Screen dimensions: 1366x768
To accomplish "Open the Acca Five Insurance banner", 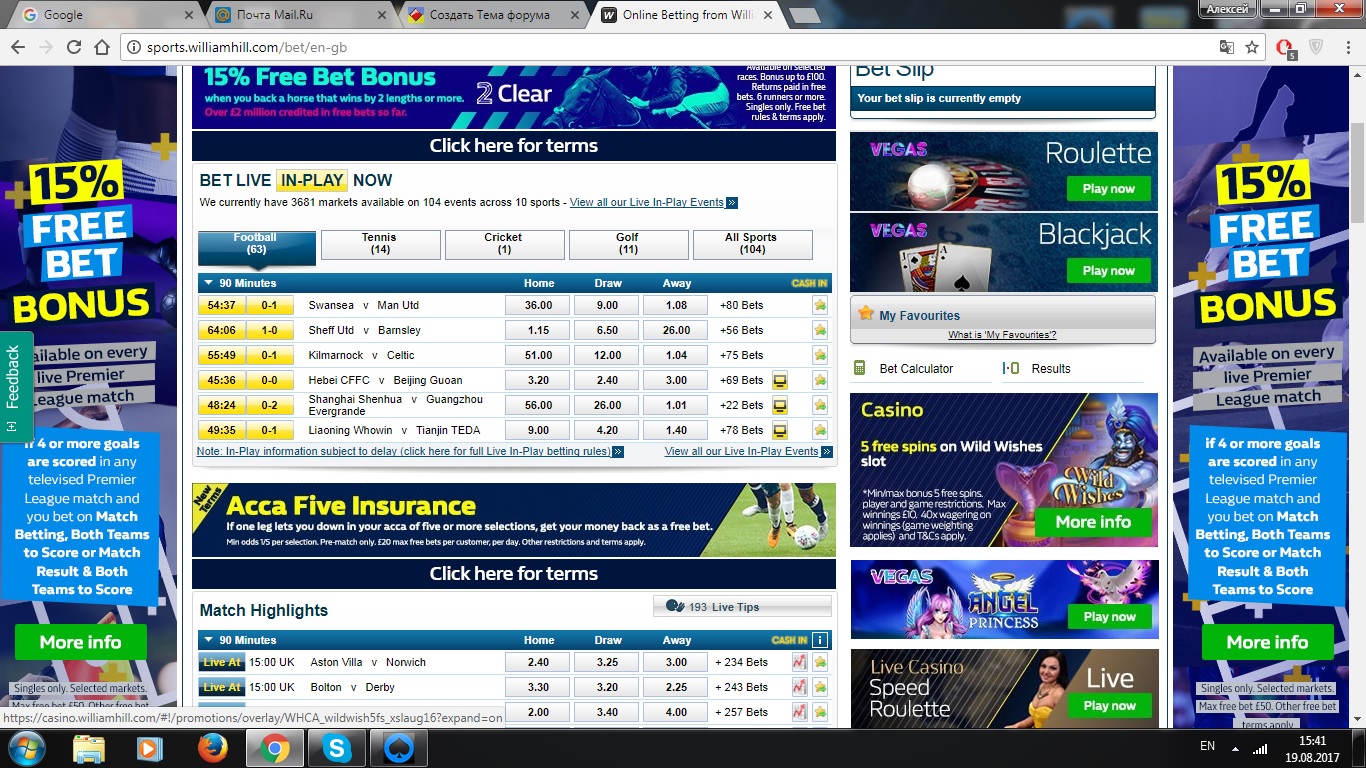I will click(x=514, y=520).
